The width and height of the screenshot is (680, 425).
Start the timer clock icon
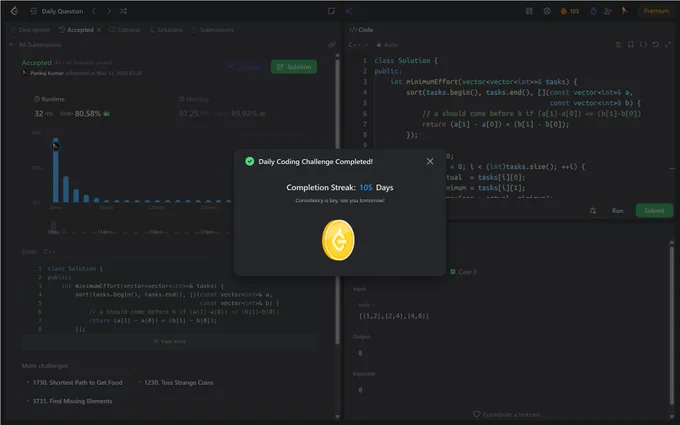(593, 11)
